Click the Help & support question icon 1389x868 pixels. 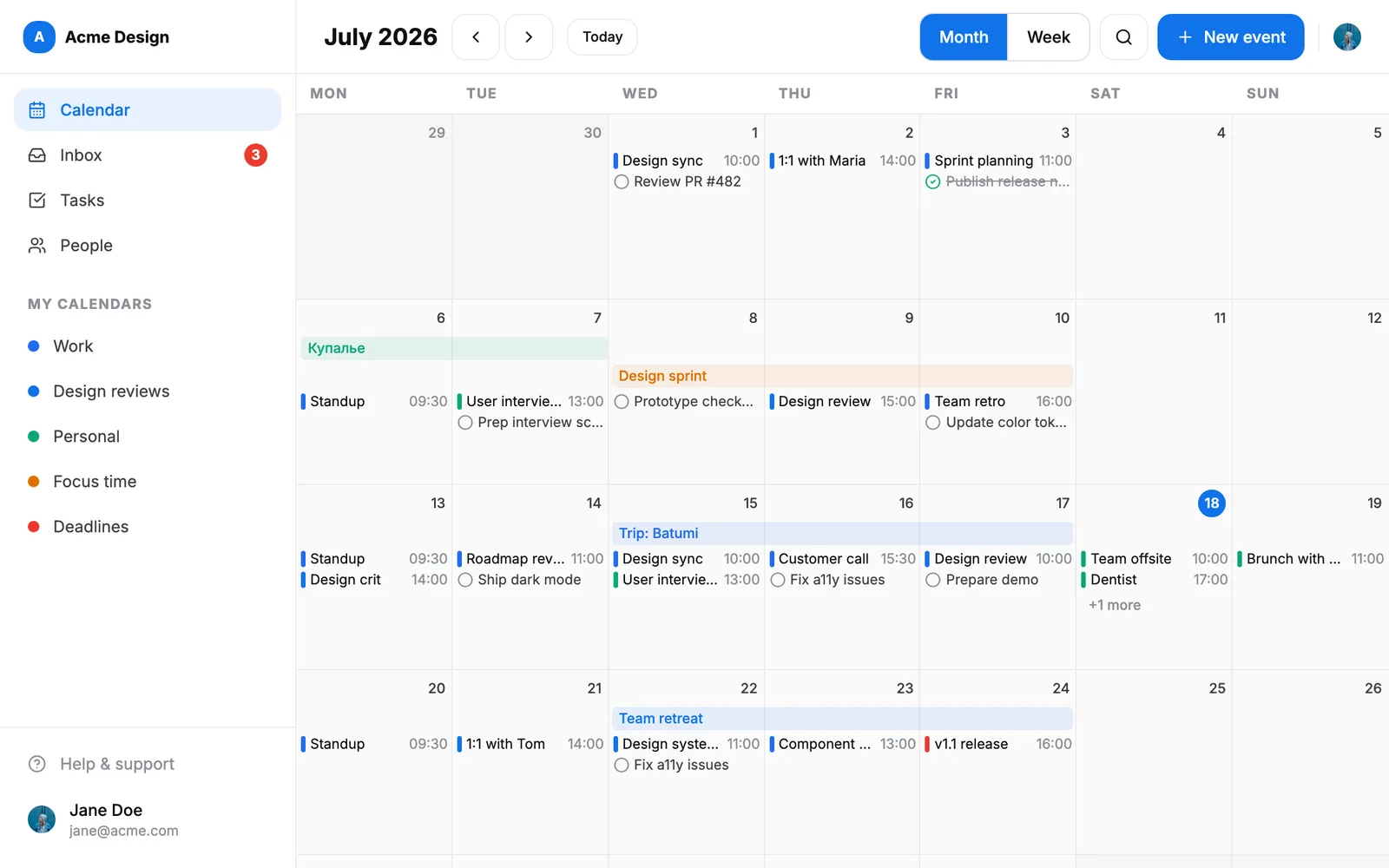37,764
